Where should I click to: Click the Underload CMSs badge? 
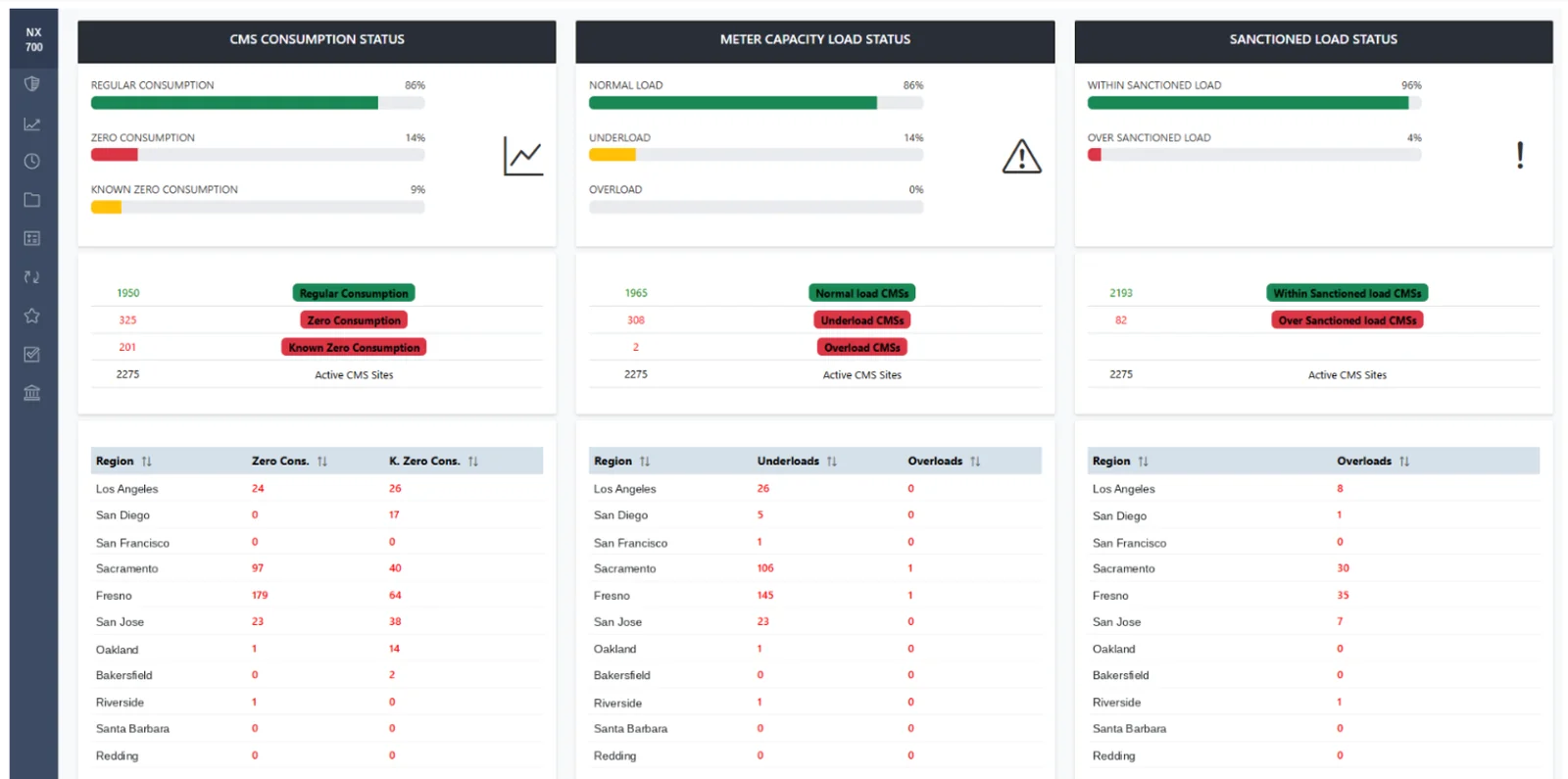point(862,320)
